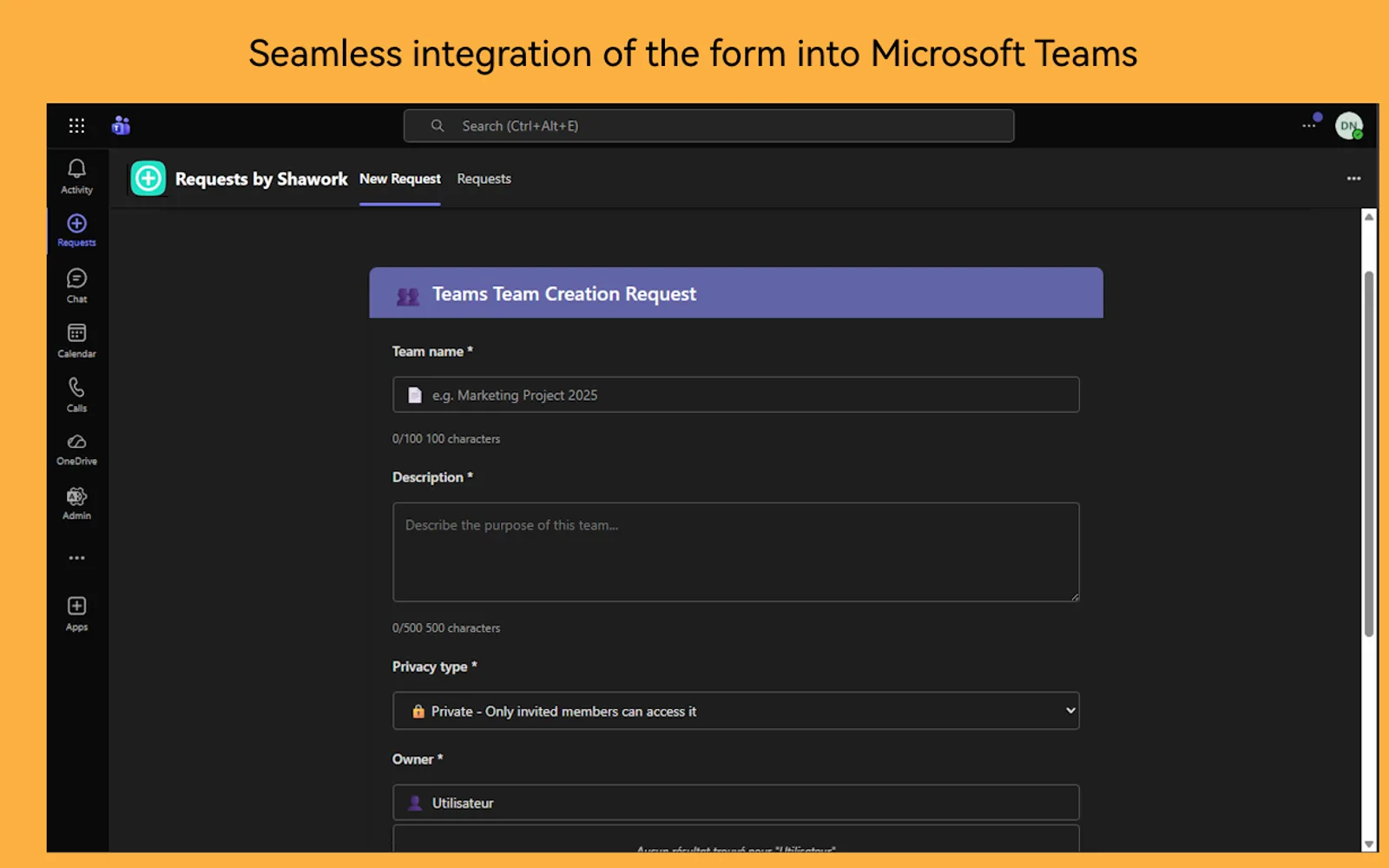Click the Description text area
This screenshot has height=868, width=1389.
(x=736, y=552)
